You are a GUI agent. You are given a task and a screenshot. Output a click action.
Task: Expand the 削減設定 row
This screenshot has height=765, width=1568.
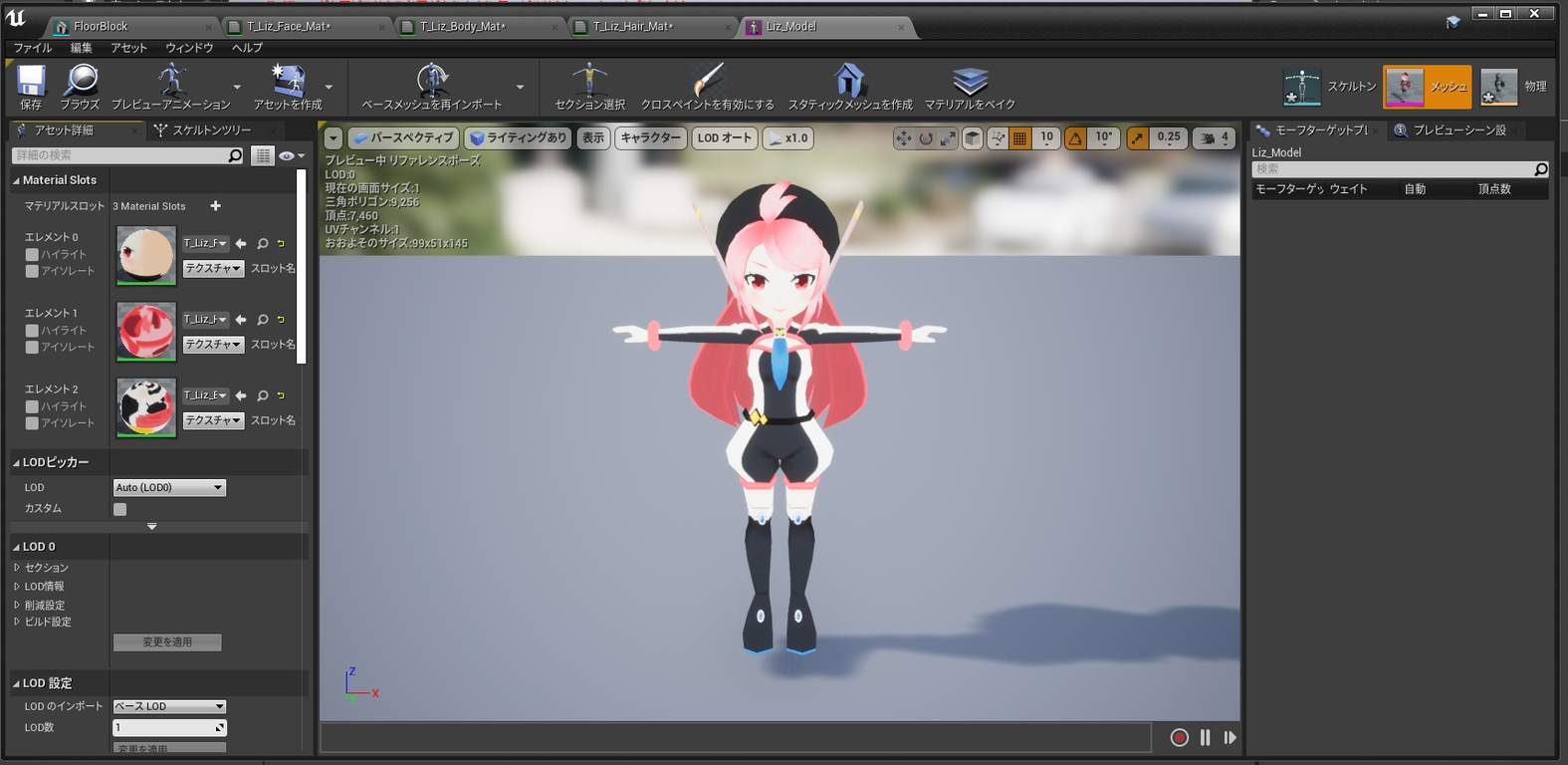(x=17, y=605)
